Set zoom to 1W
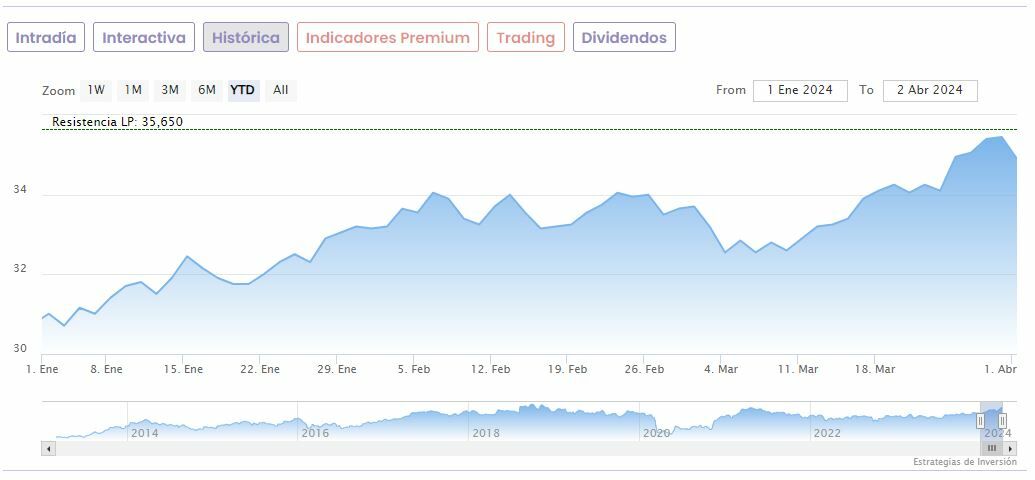1035x480 pixels. [96, 90]
